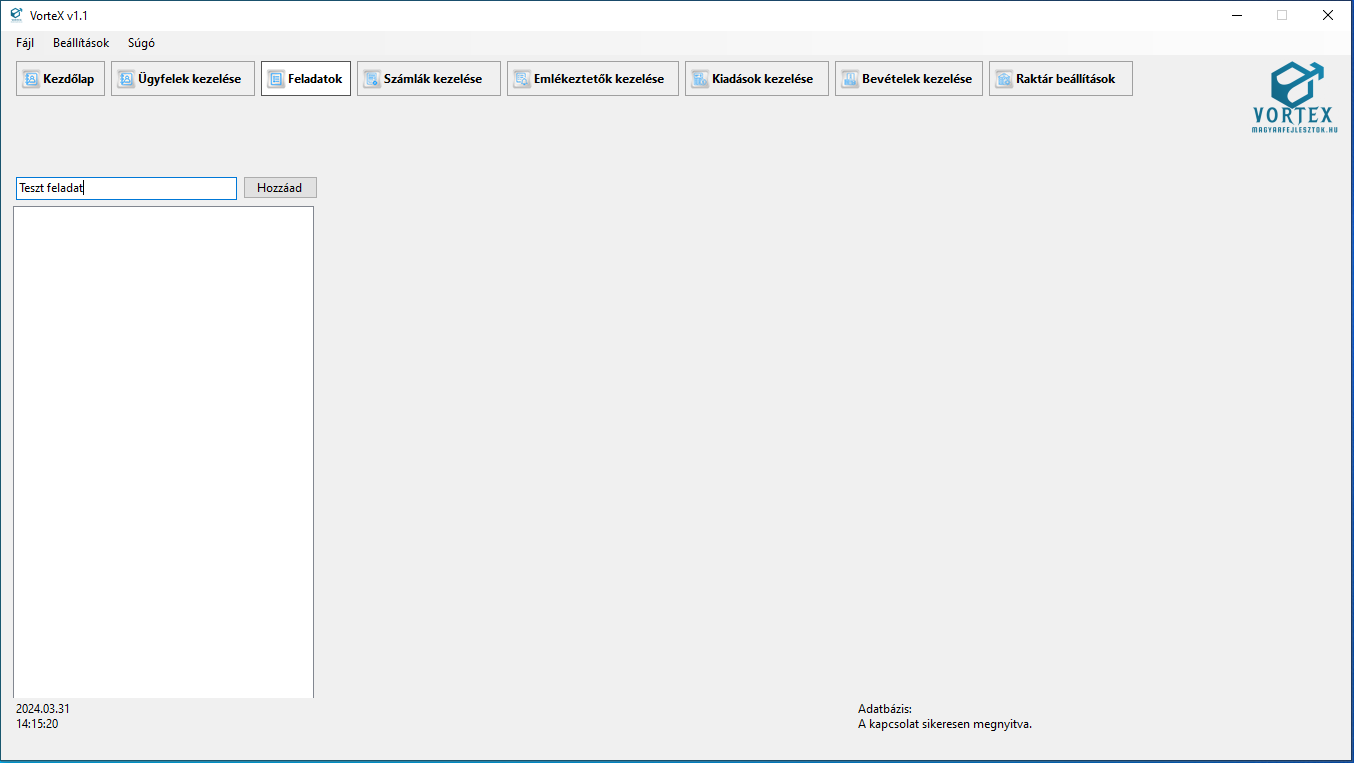
Task: Click the Számlák kezelése button label
Action: [x=433, y=79]
